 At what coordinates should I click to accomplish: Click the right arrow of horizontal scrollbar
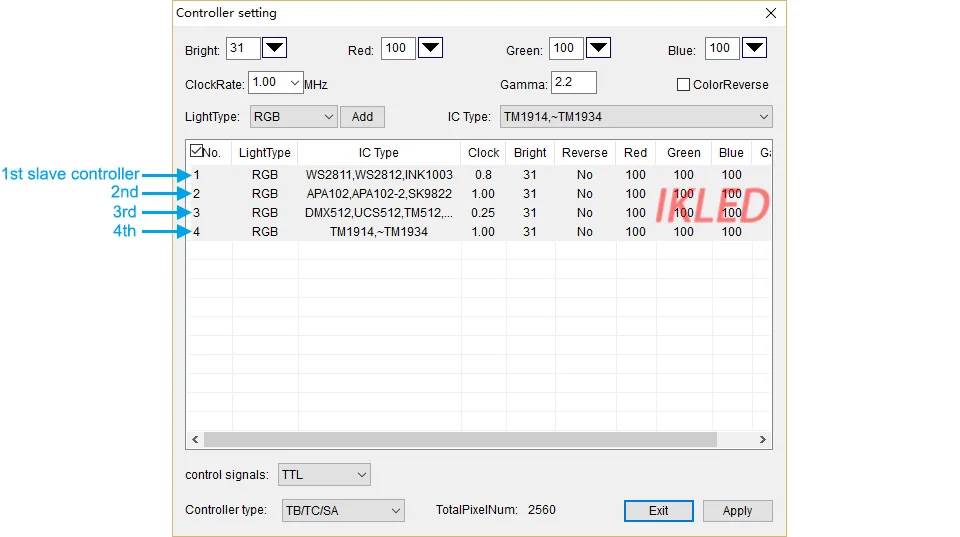point(763,440)
